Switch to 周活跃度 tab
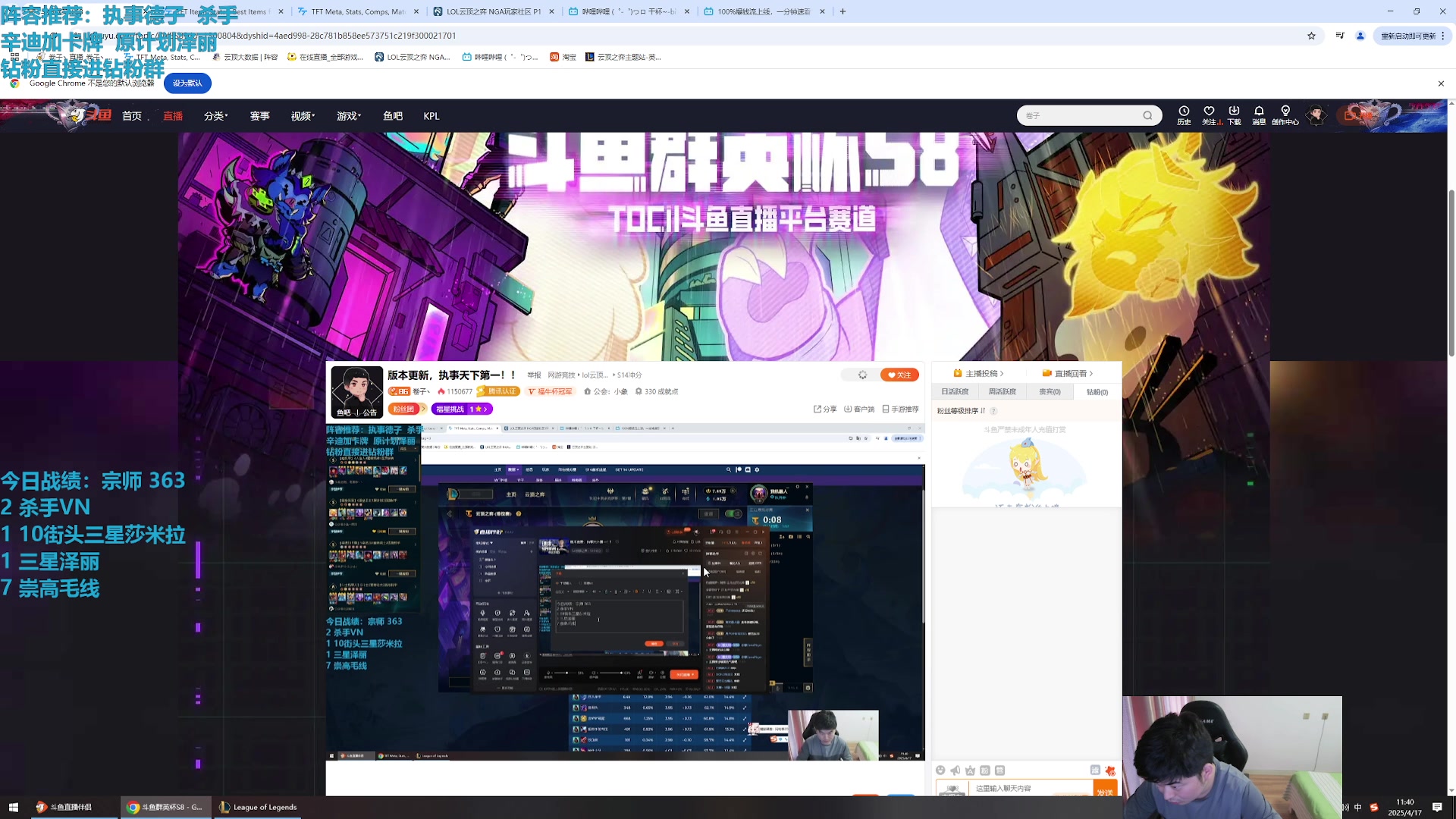The width and height of the screenshot is (1456, 819). pyautogui.click(x=1002, y=391)
